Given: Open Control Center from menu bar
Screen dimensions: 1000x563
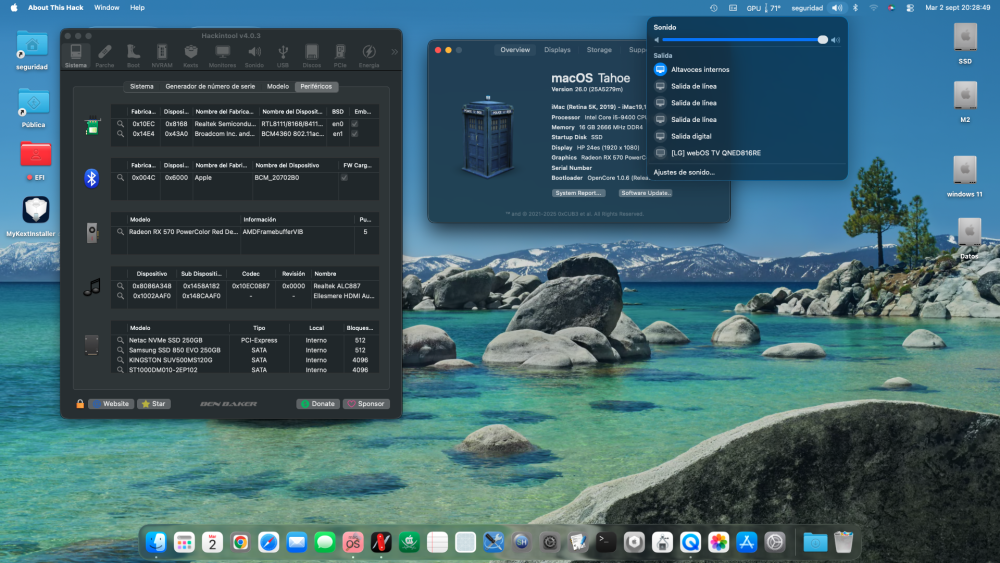Looking at the screenshot, I should 910,8.
